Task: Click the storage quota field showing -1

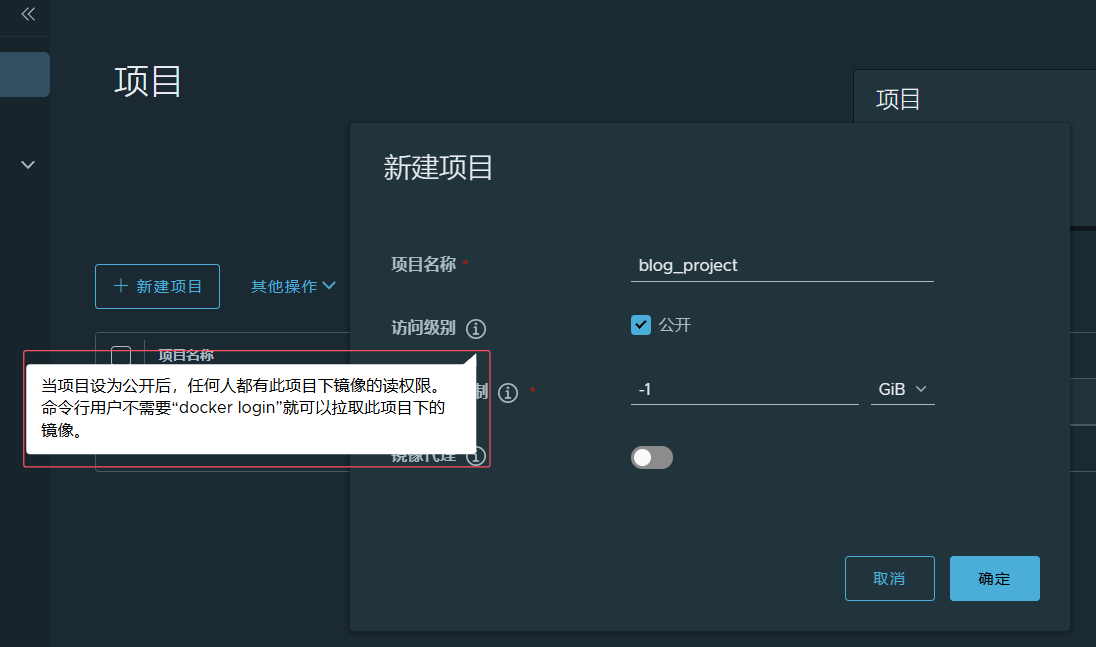Action: 744,389
